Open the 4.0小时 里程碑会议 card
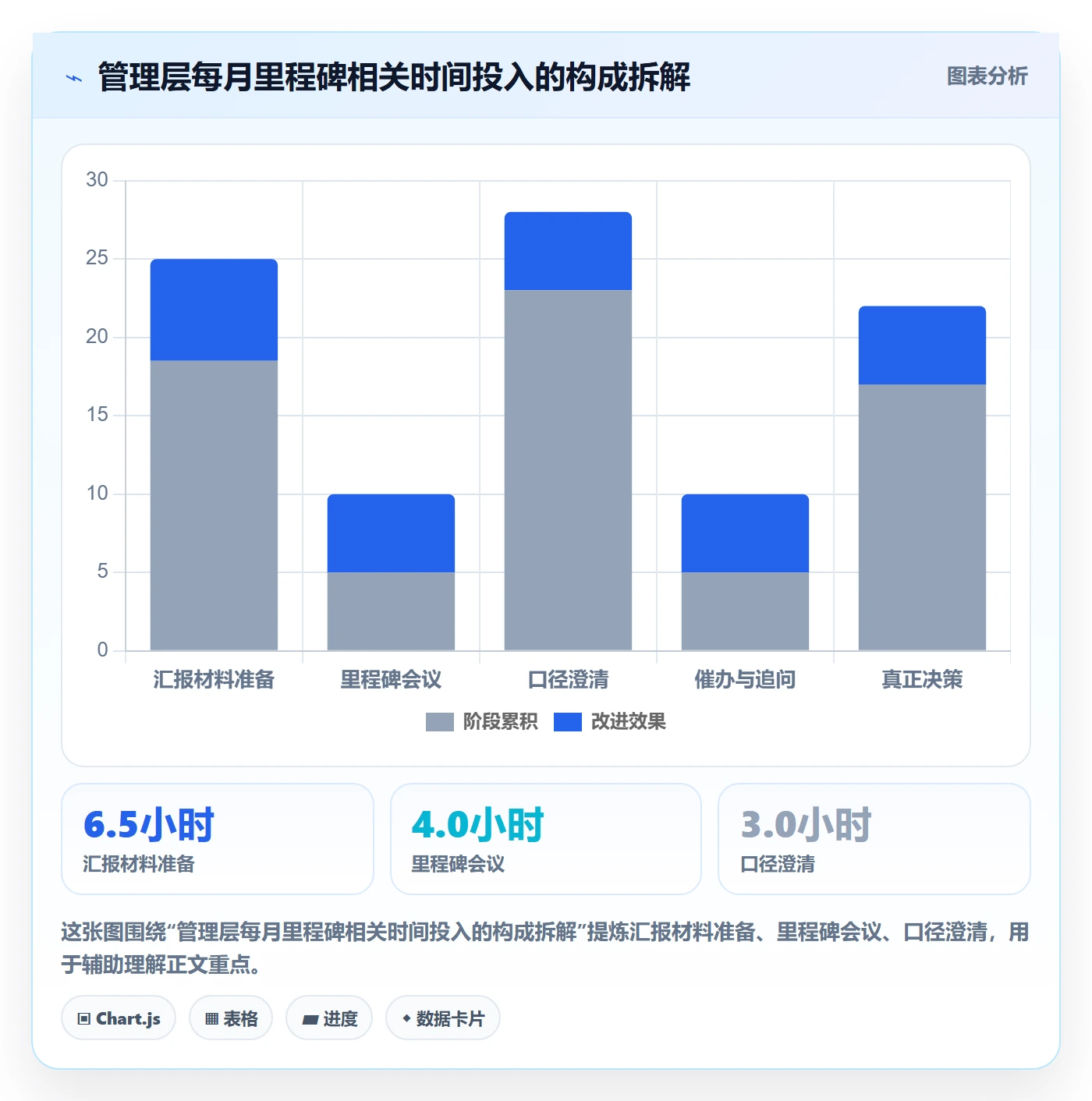The width and height of the screenshot is (1092, 1101). point(546,839)
